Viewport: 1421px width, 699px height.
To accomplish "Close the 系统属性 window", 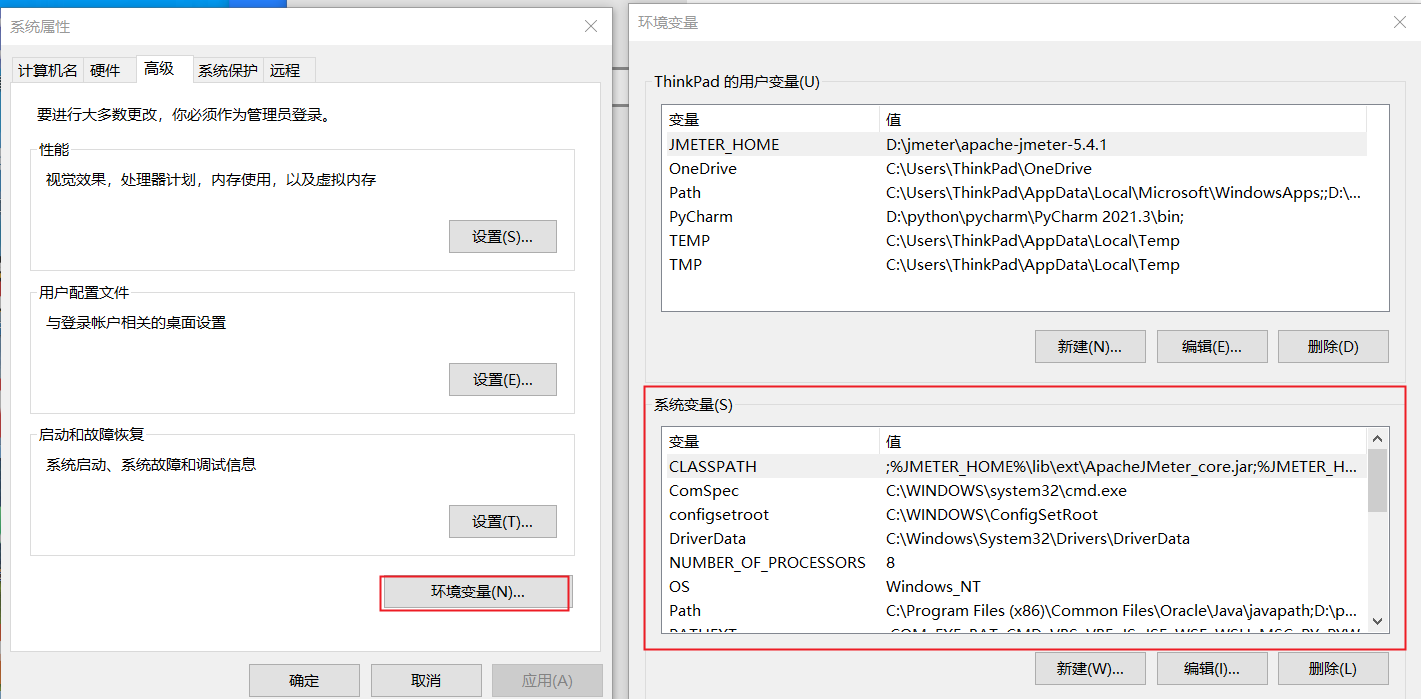I will tap(591, 26).
